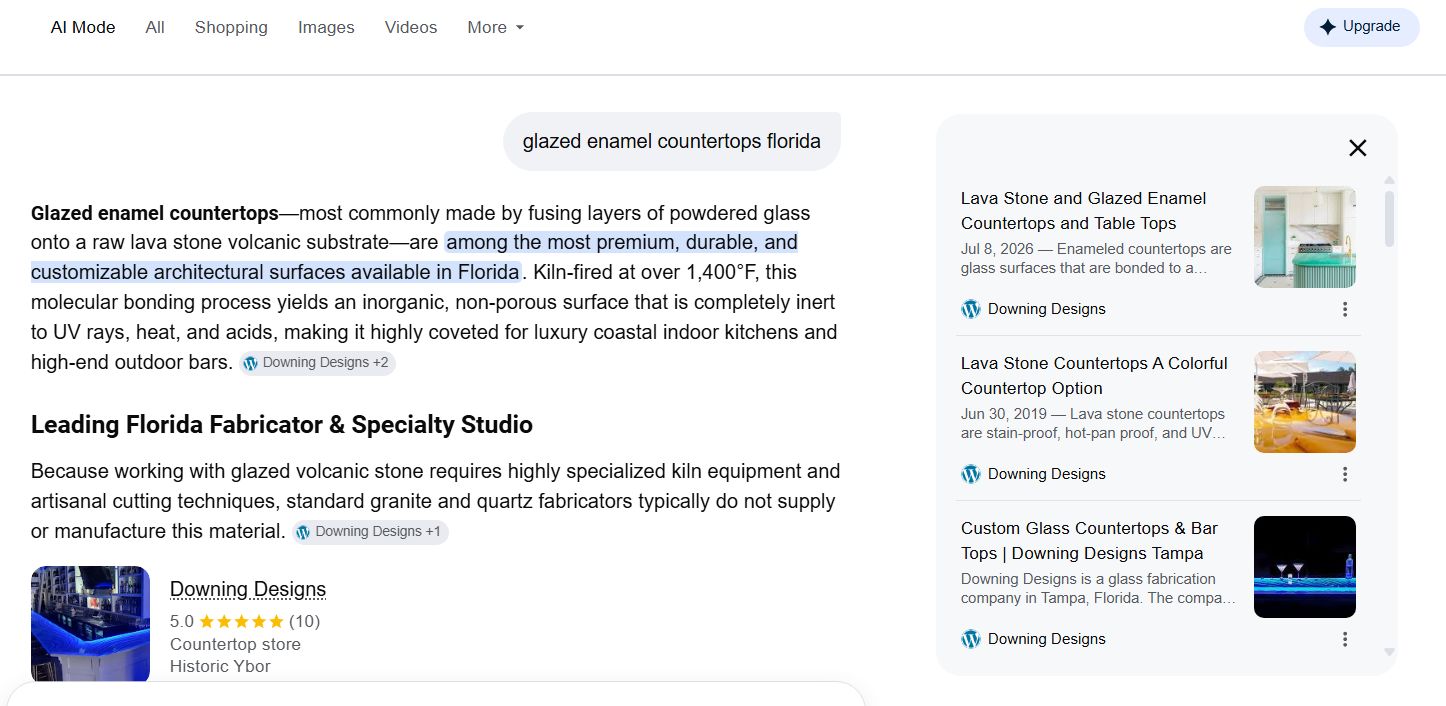Click the Jul 8, 2026 source snippet

pyautogui.click(x=1096, y=258)
